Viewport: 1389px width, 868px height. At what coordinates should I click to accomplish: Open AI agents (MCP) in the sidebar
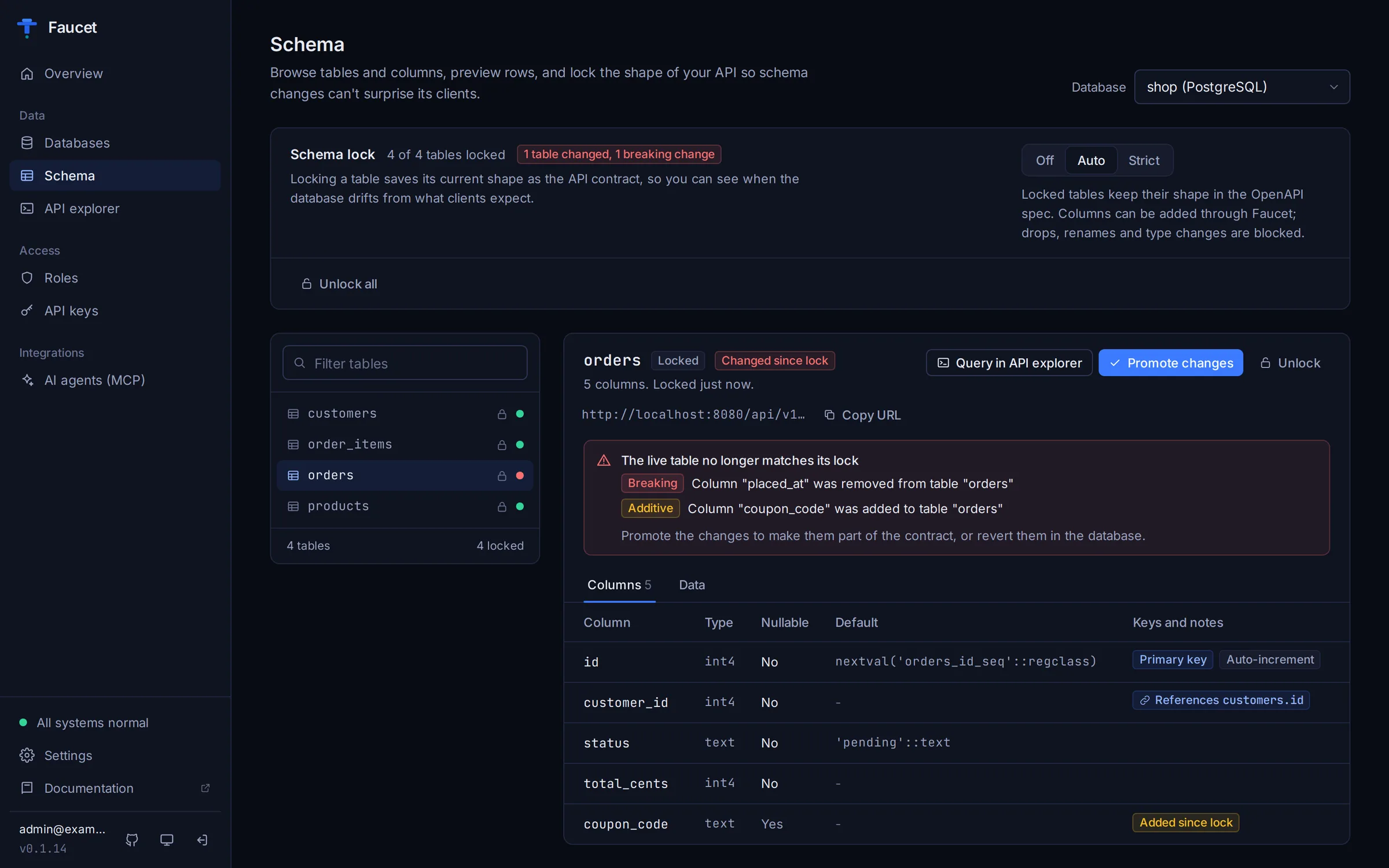[115, 380]
